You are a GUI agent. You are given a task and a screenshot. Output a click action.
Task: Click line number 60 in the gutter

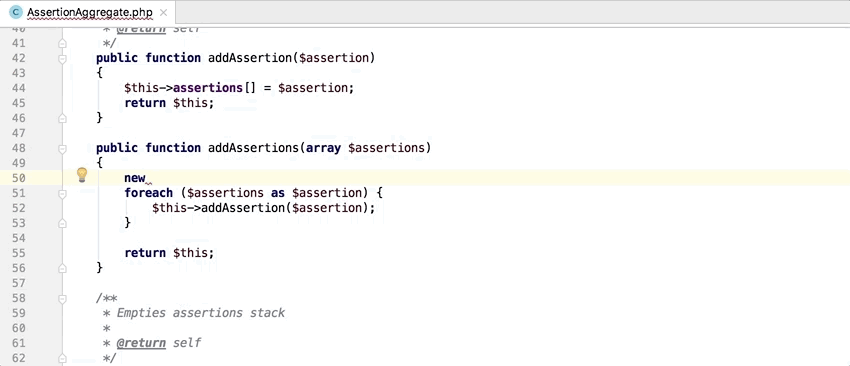pyautogui.click(x=18, y=328)
